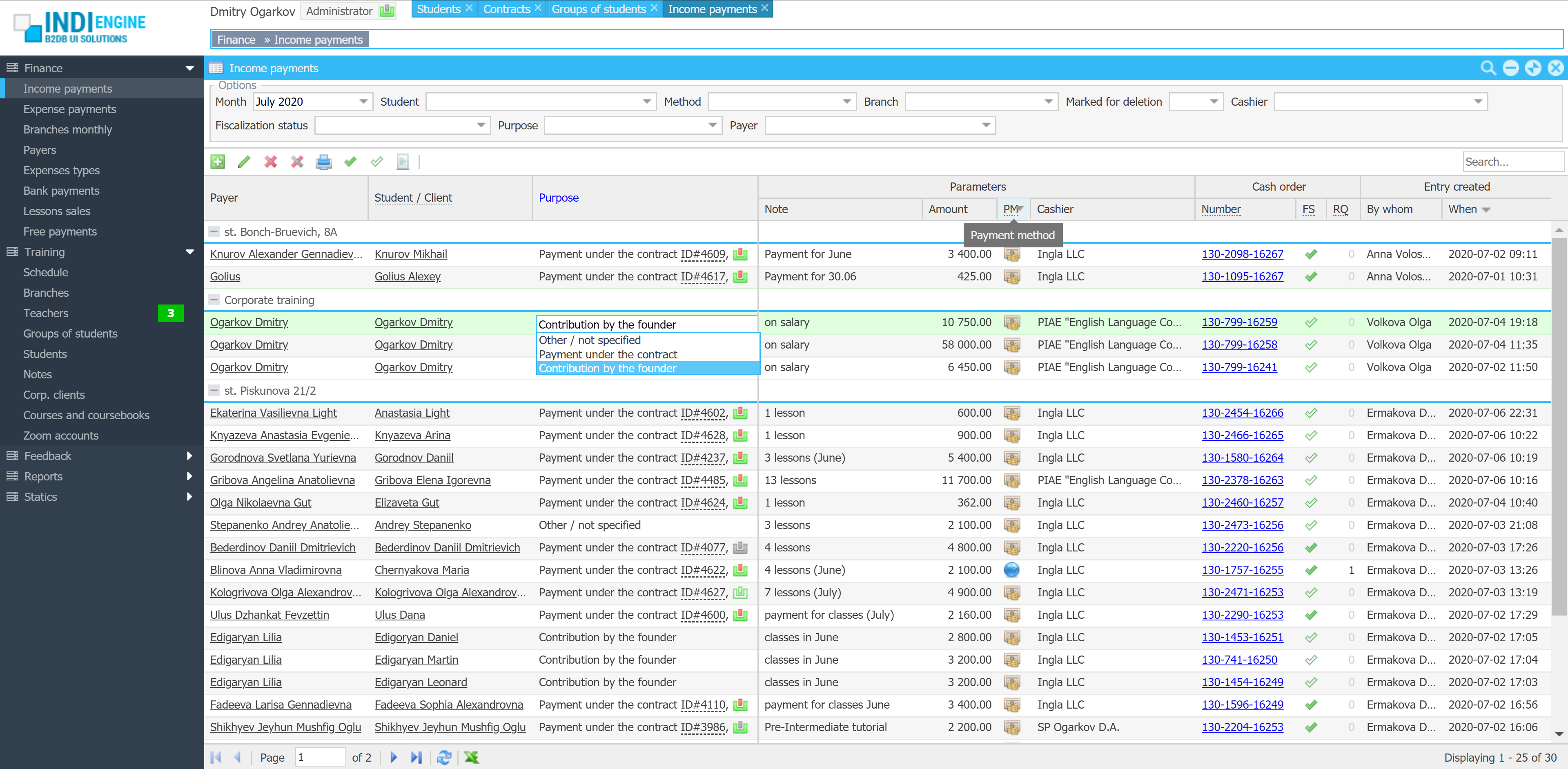Image resolution: width=1568 pixels, height=769 pixels.
Task: Click the outlined green checkmark toolbar icon
Action: tap(377, 162)
